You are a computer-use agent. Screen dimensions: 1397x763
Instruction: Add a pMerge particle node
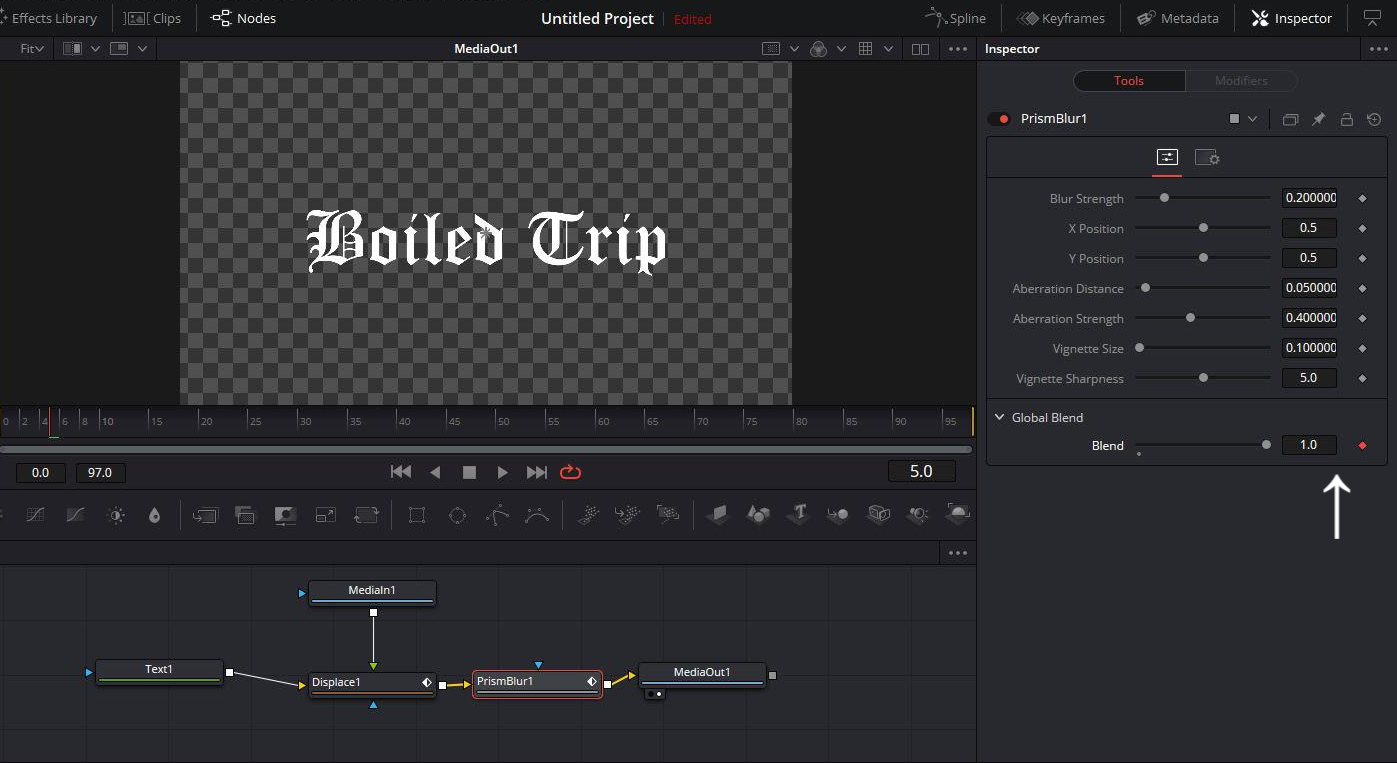click(x=628, y=515)
